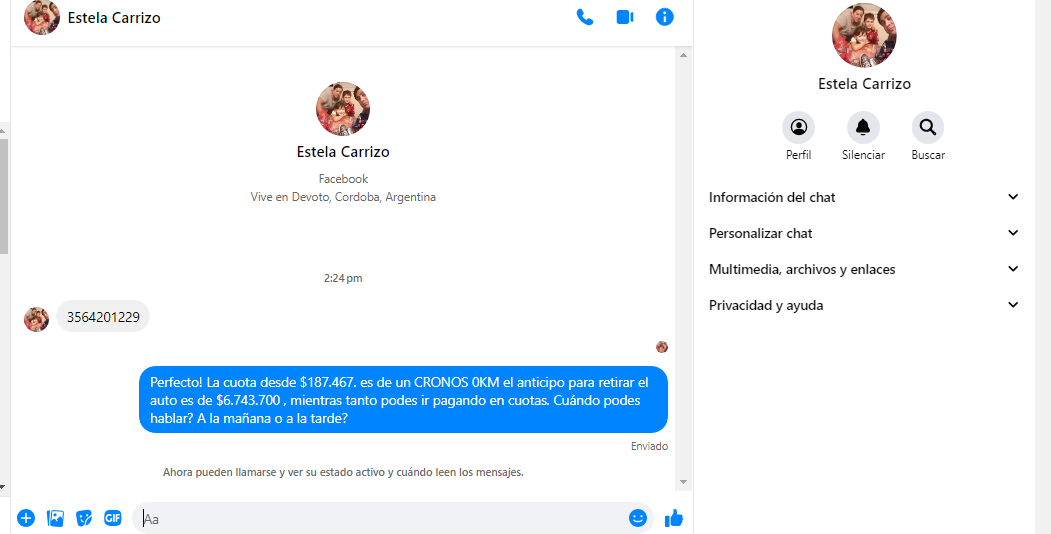Search conversation with Buscar button
Screen dimensions: 1051x534
[x=928, y=128]
